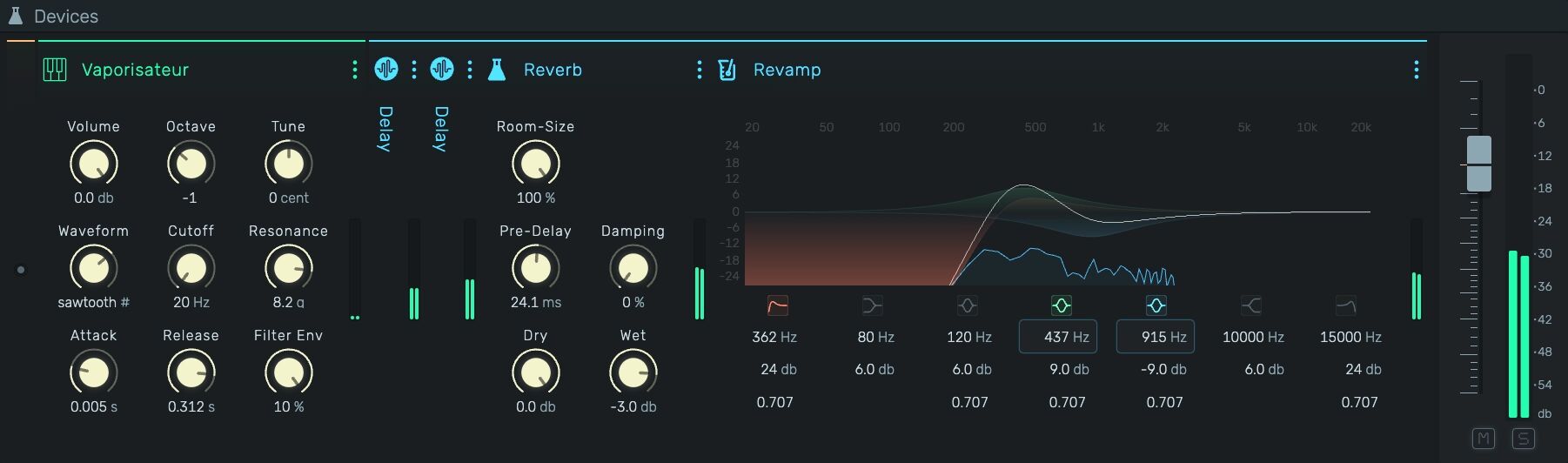
Task: Click the 100 % Room-Size value
Action: point(536,198)
